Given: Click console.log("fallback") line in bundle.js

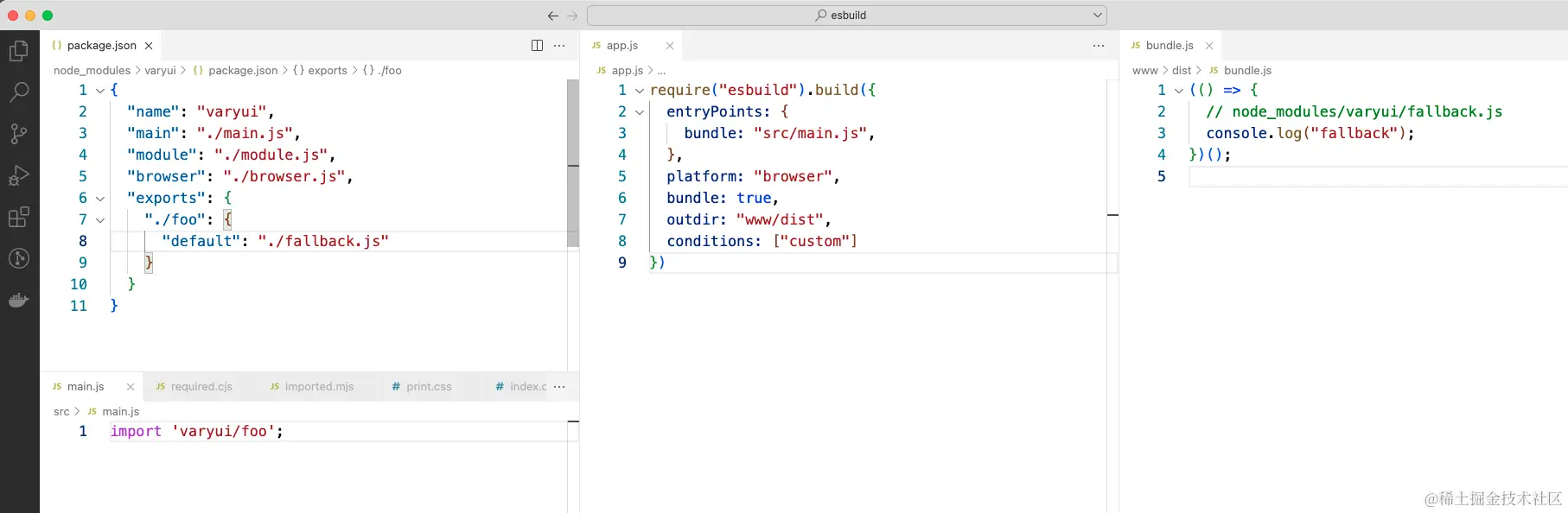Looking at the screenshot, I should 1310,133.
